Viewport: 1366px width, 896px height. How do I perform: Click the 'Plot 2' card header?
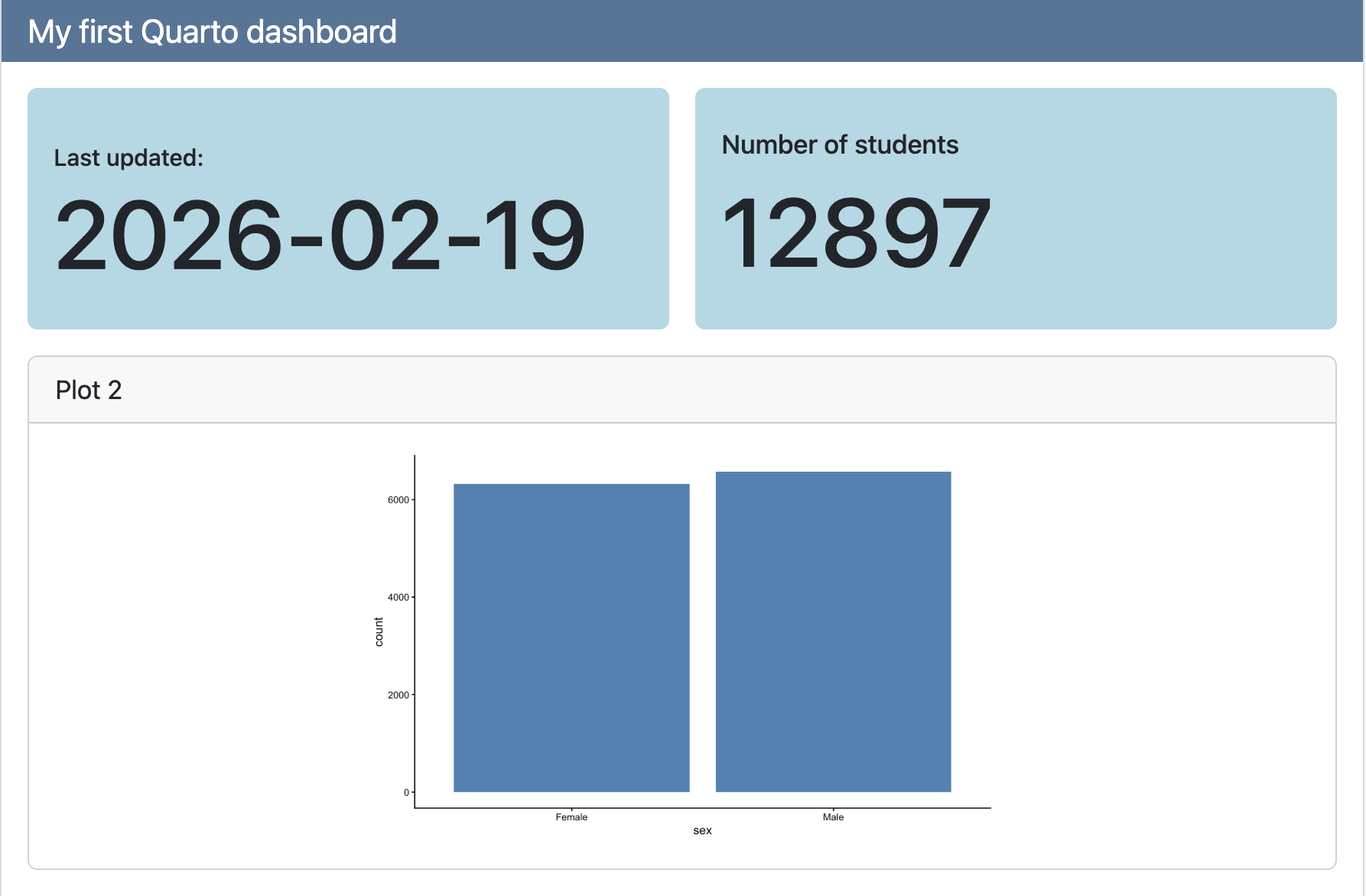pyautogui.click(x=89, y=390)
